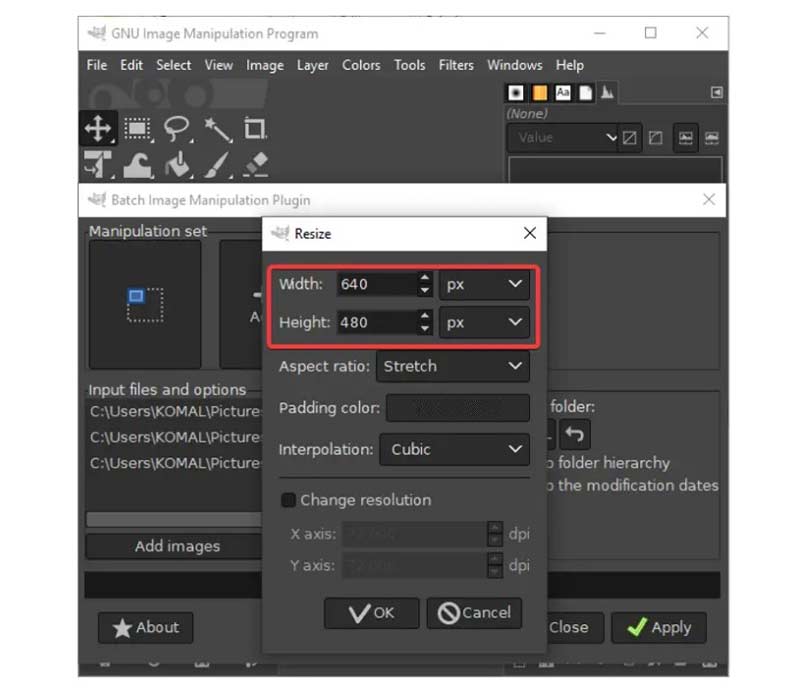Open the Fonts dock tab icon

coord(563,93)
